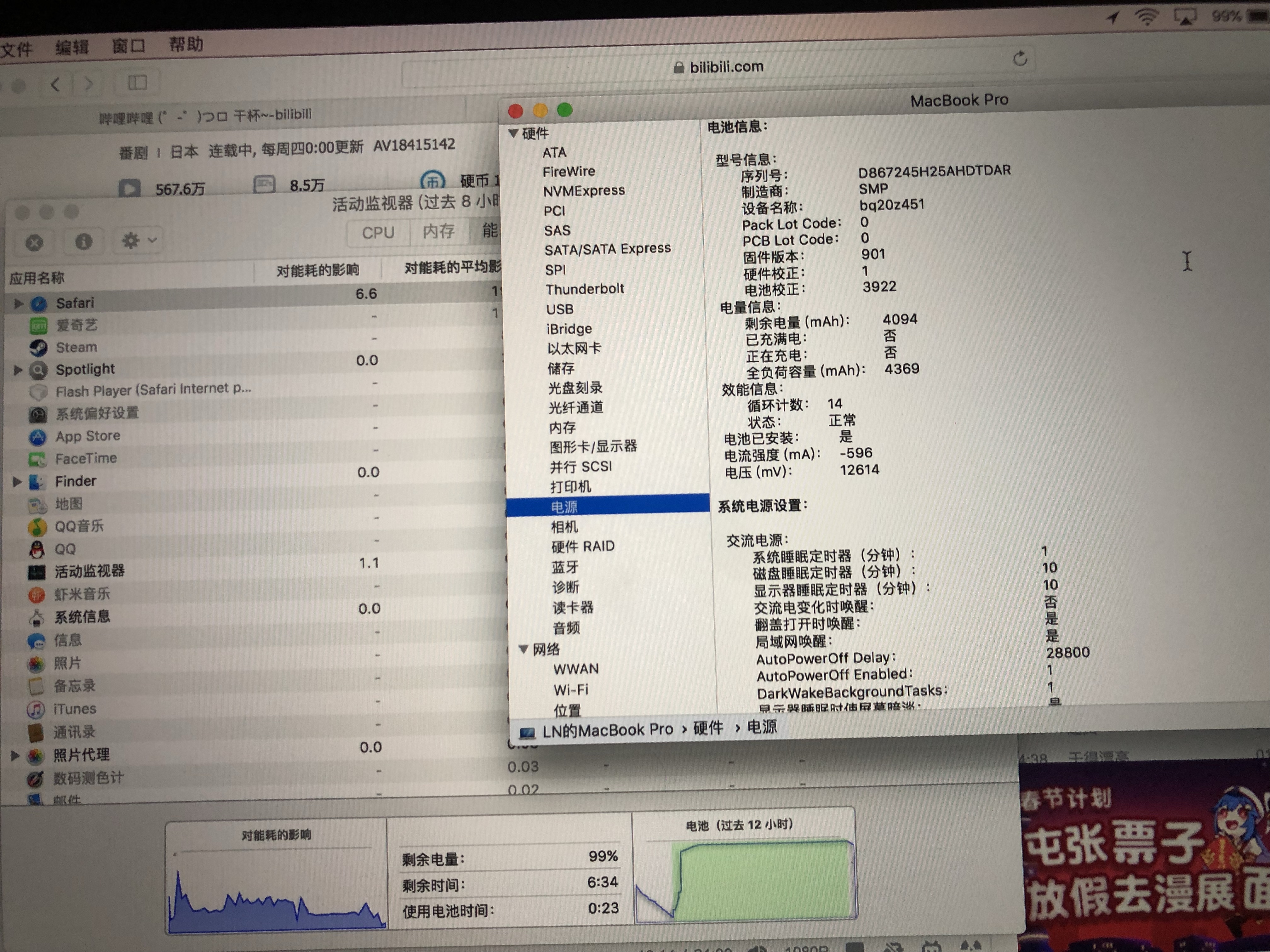Click the Flash Player shield icon
This screenshot has height=952, width=1270.
pos(38,393)
